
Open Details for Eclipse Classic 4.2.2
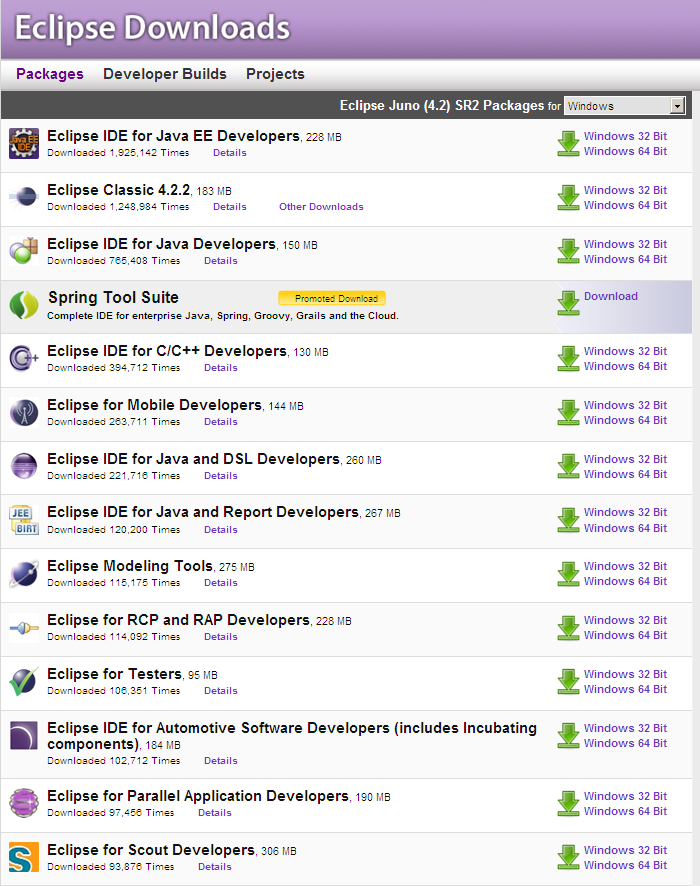(x=229, y=207)
